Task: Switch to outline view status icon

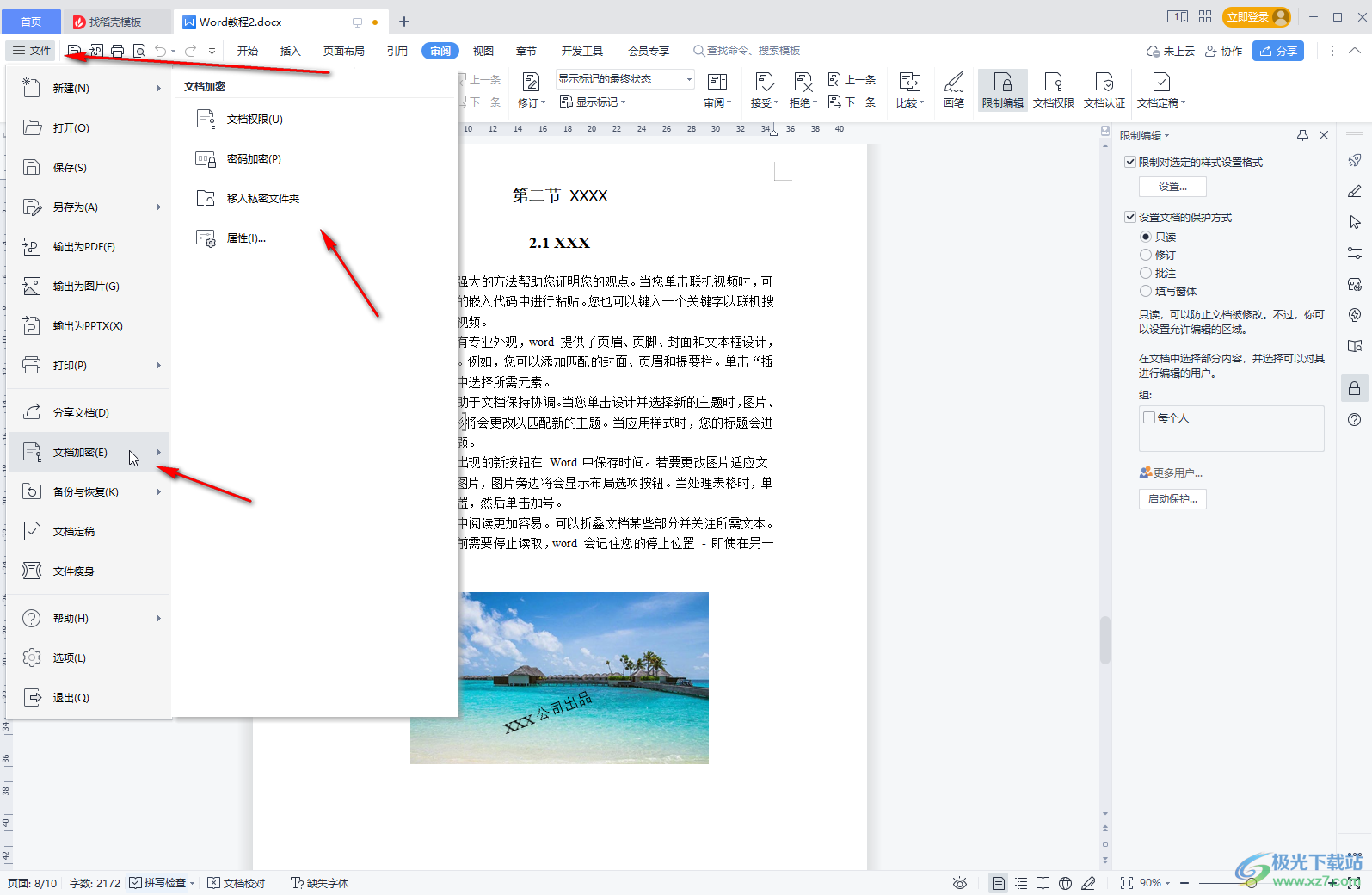Action: click(1021, 883)
